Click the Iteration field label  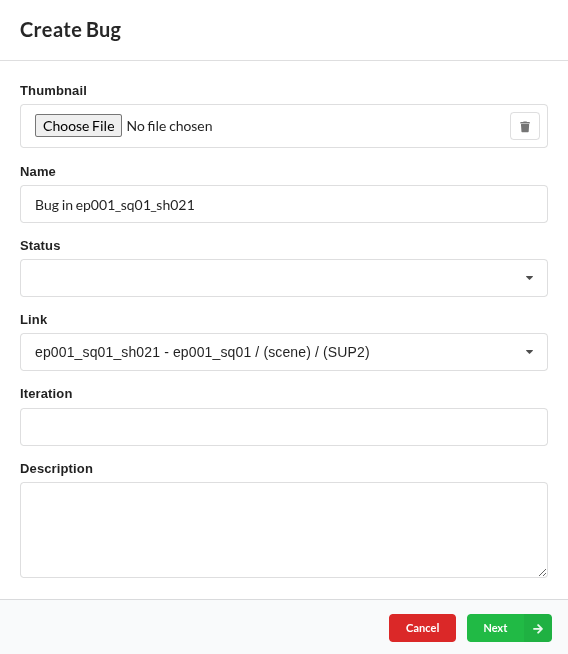coord(46,394)
